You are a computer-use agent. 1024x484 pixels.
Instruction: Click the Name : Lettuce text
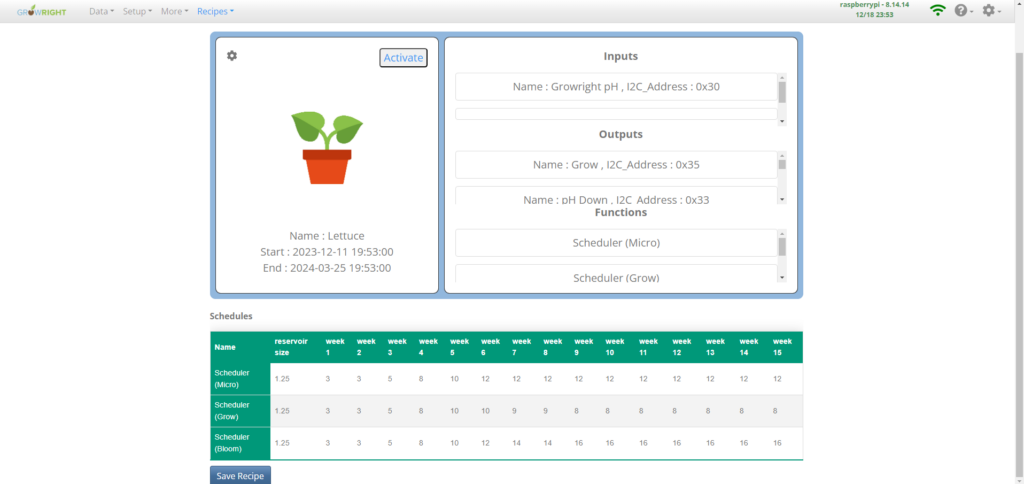pos(327,236)
